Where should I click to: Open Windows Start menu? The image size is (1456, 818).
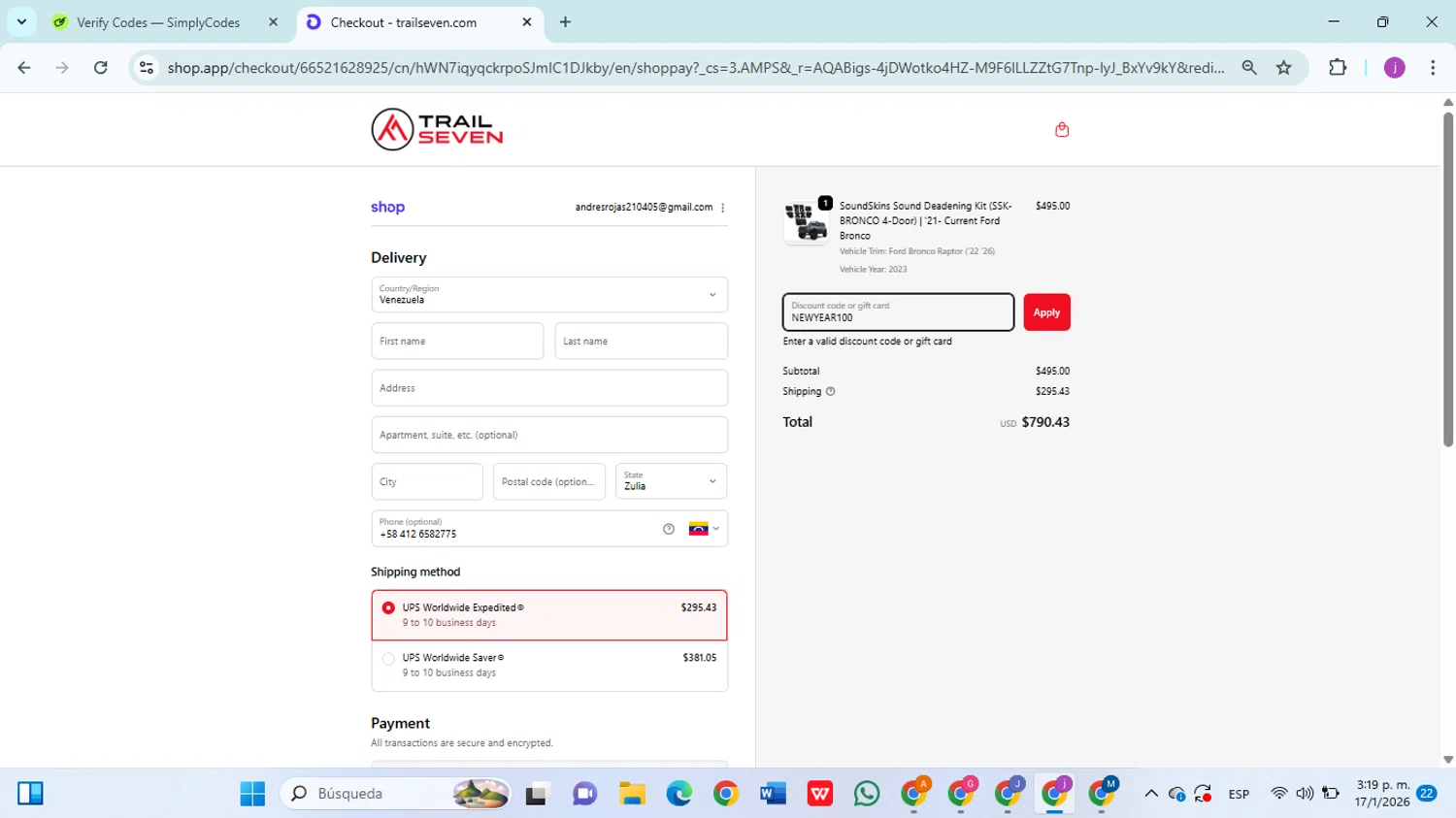click(x=252, y=794)
